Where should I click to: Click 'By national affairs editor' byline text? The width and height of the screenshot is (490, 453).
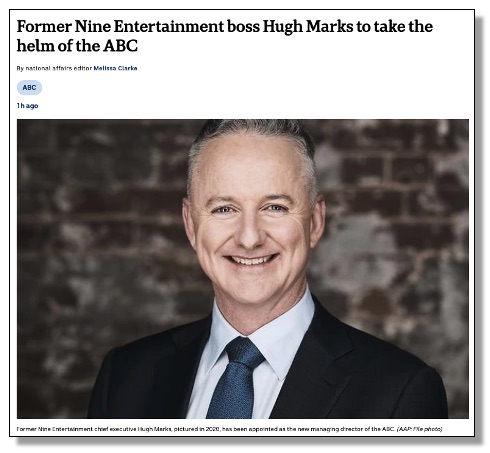tap(54, 68)
